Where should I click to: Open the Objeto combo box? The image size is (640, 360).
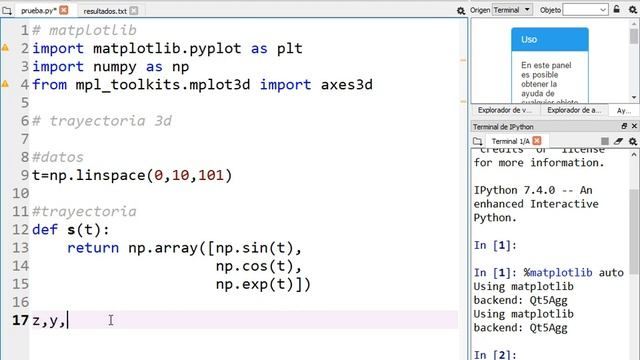coord(585,10)
